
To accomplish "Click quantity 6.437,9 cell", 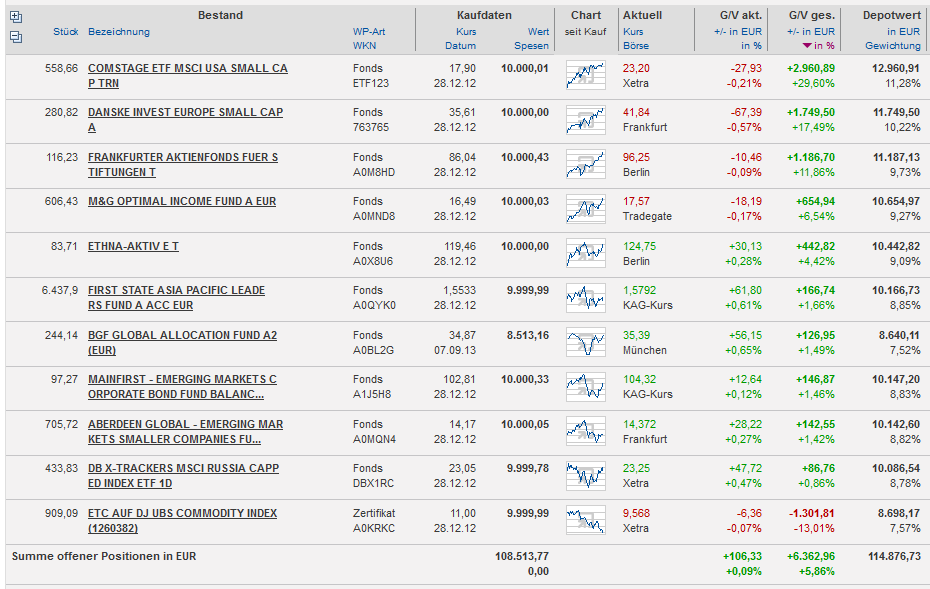I will [60, 290].
